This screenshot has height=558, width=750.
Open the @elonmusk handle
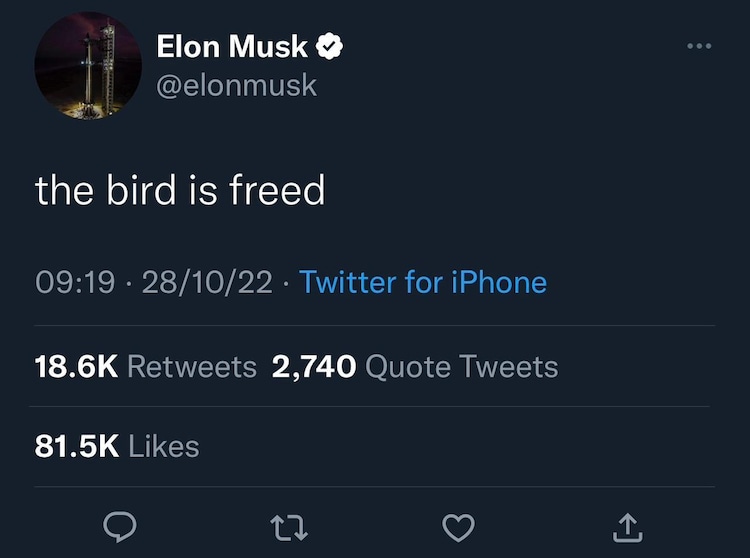pyautogui.click(x=236, y=86)
